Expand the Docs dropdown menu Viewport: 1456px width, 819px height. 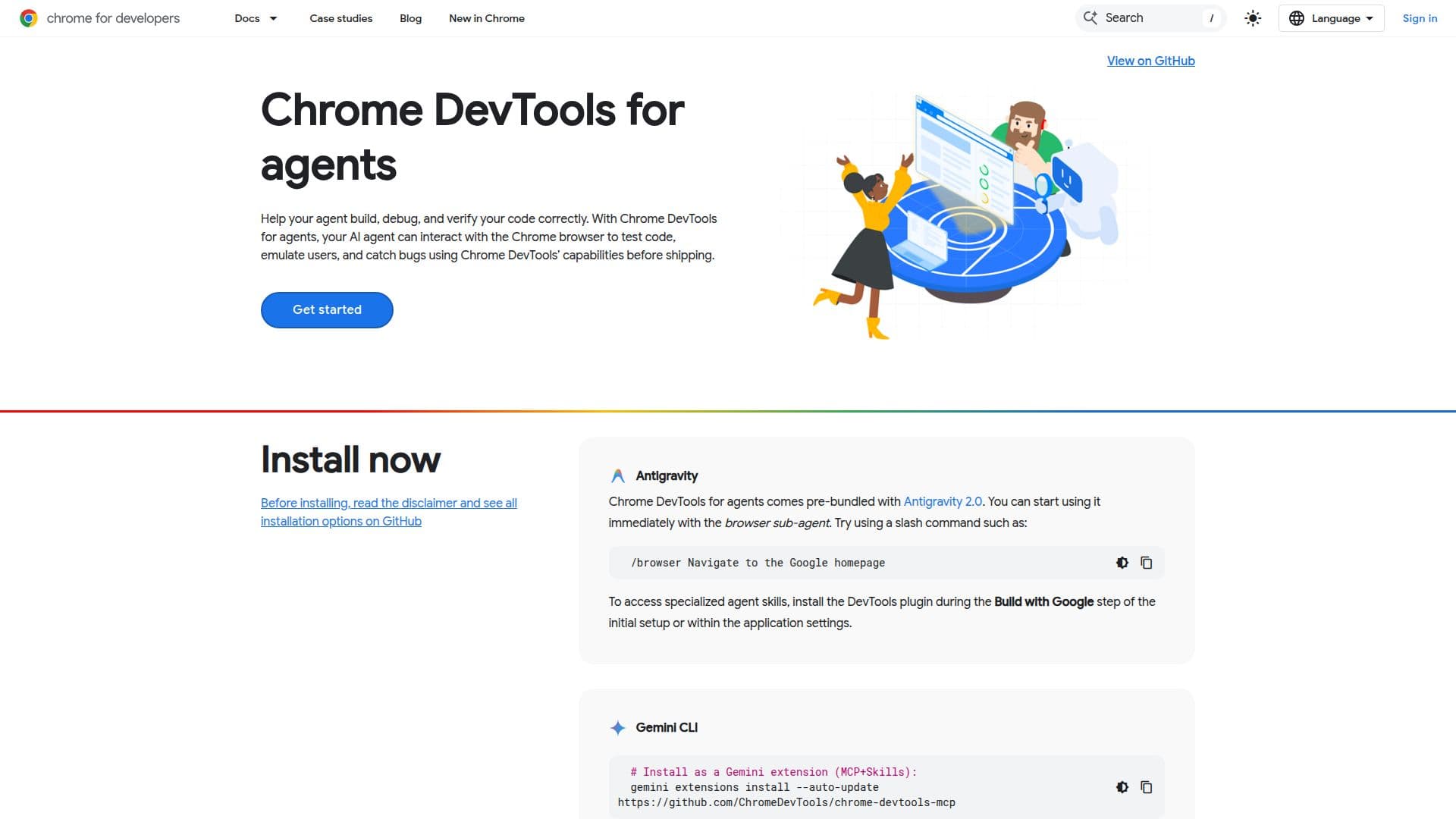point(256,18)
